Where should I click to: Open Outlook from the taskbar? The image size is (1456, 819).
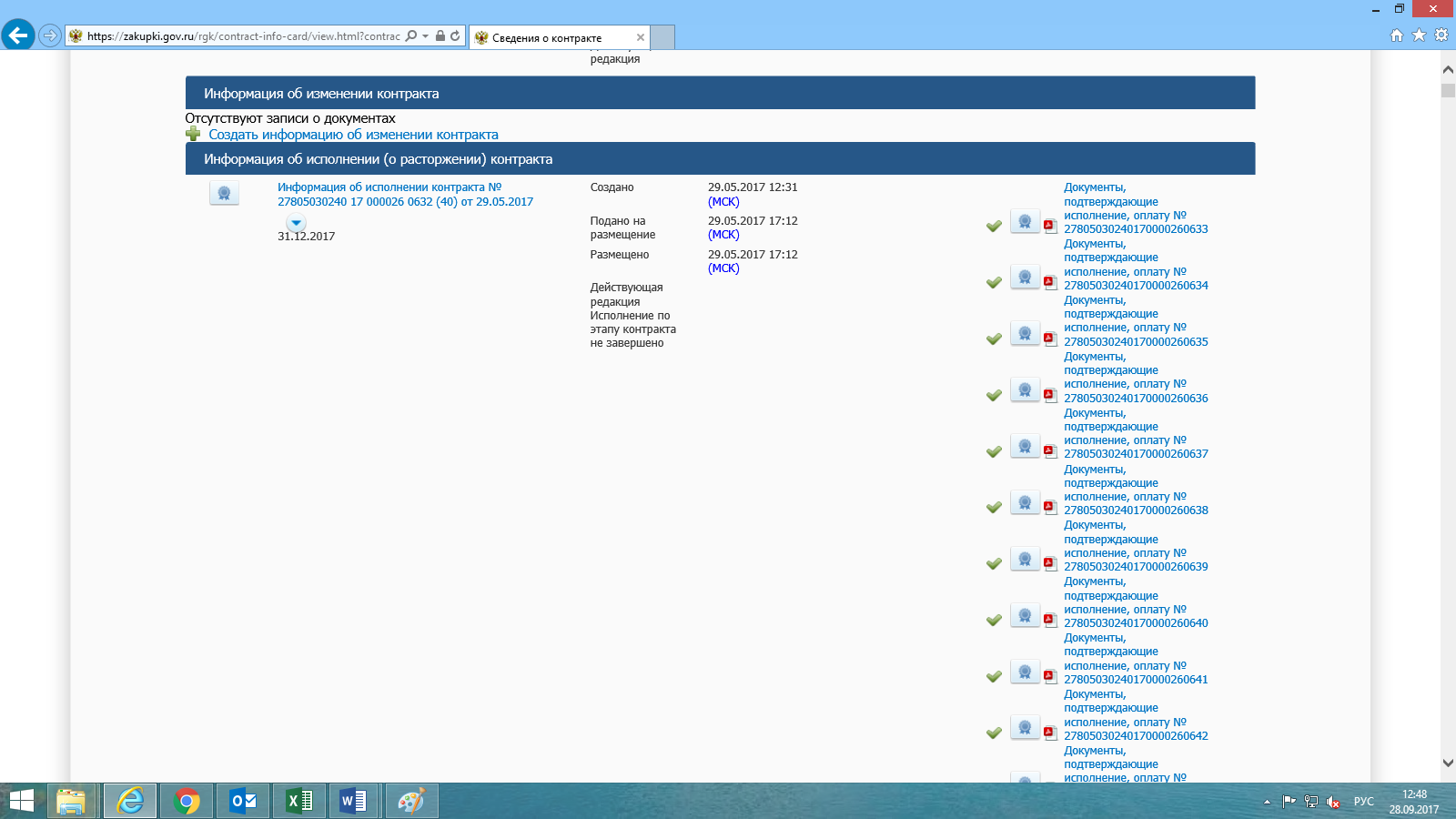[x=243, y=801]
